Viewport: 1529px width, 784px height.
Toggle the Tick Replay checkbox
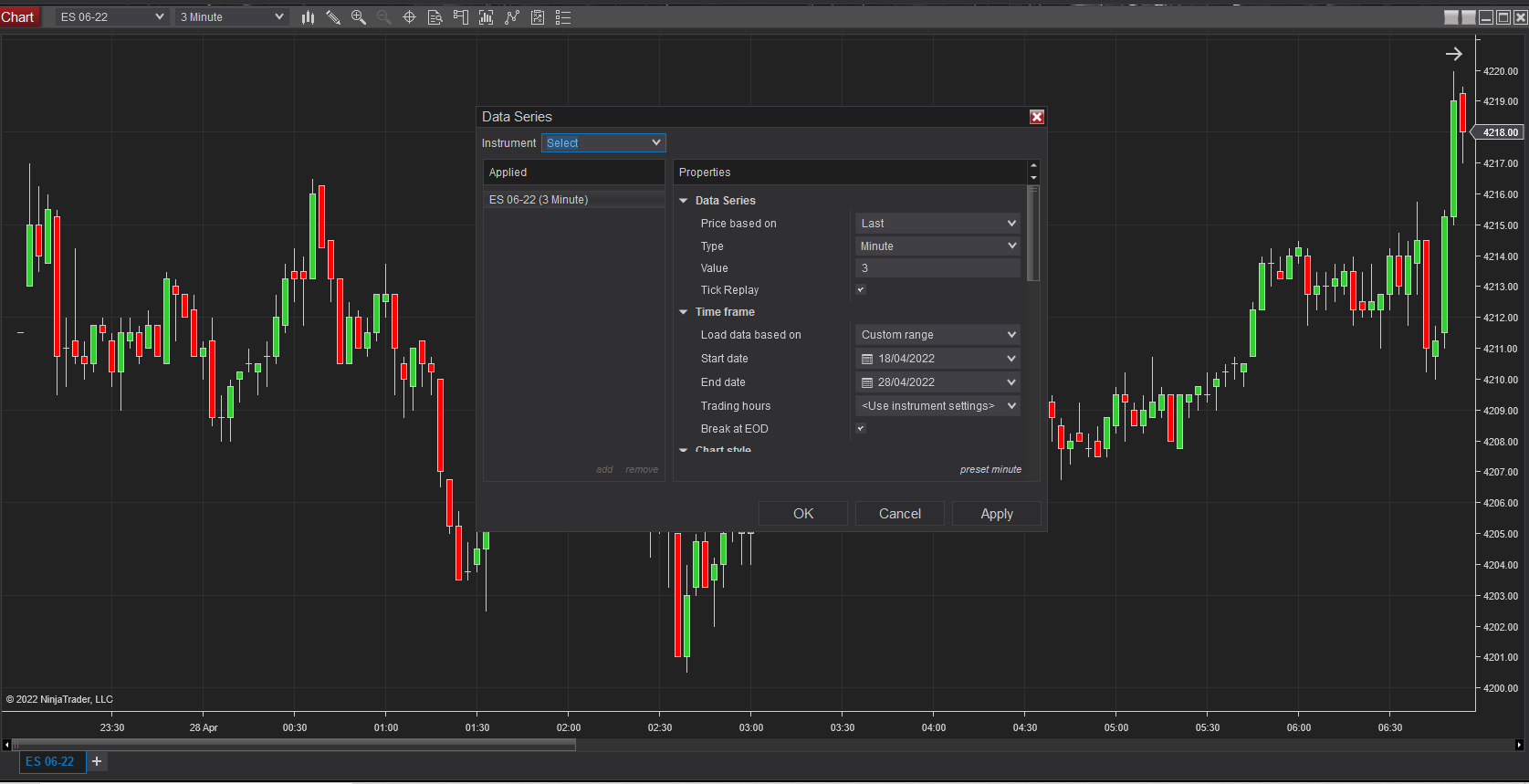click(861, 289)
